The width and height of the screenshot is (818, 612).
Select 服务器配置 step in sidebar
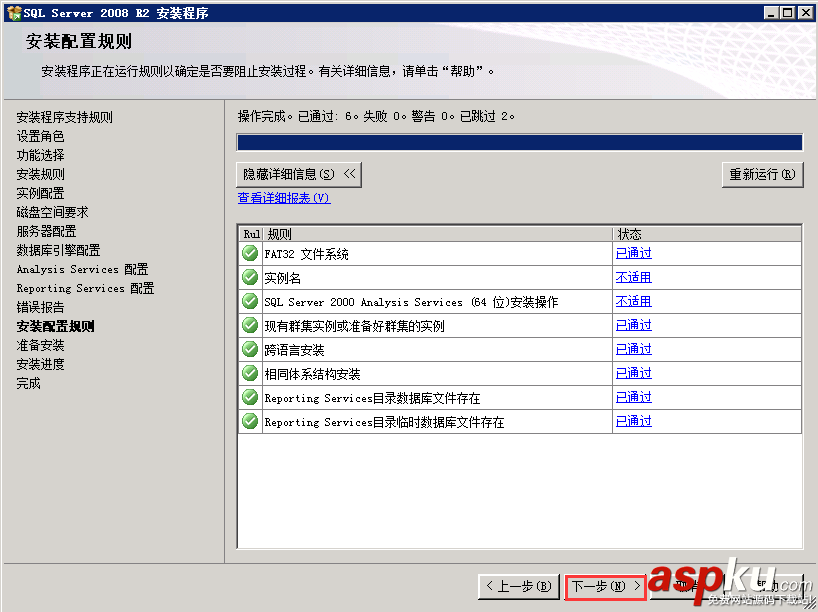(x=46, y=231)
